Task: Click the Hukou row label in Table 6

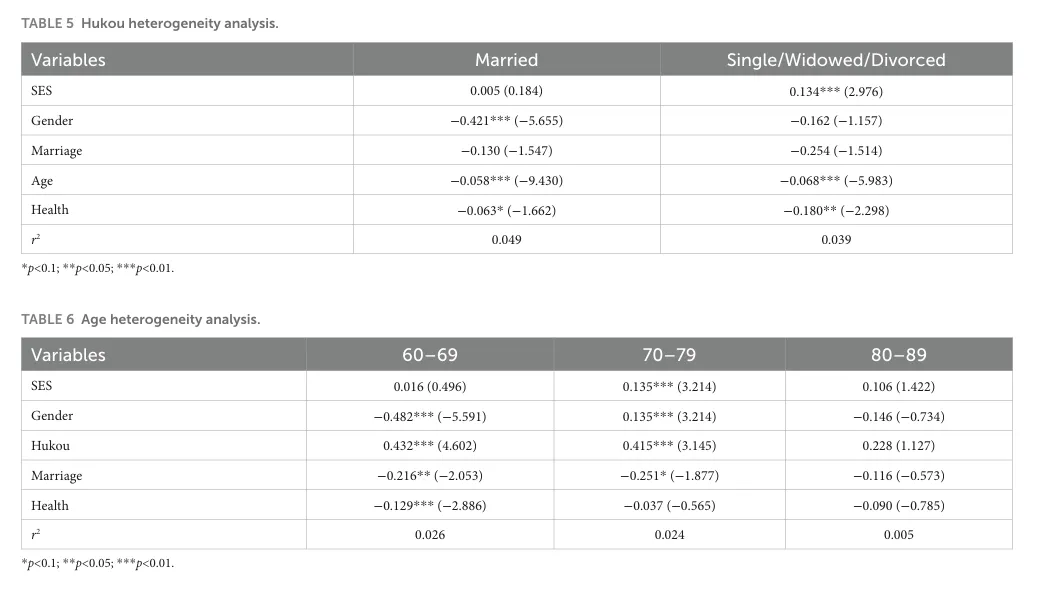Action: [50, 445]
